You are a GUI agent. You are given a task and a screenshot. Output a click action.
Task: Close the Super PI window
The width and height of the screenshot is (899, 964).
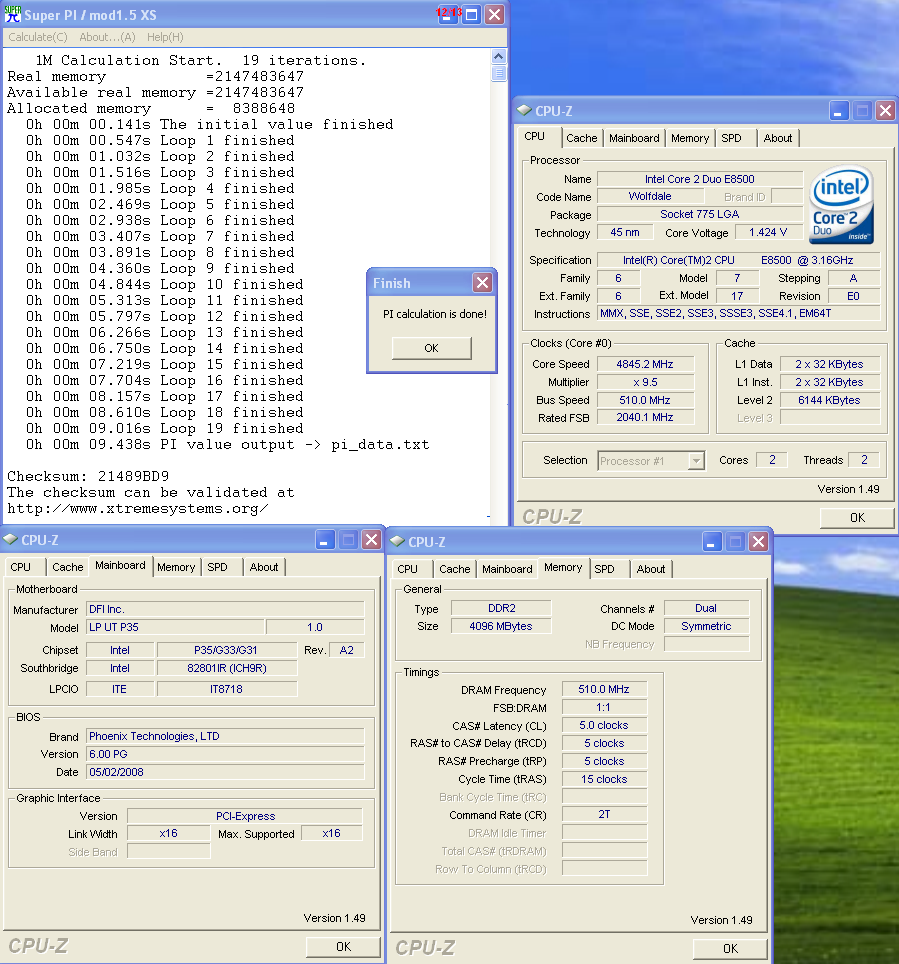point(494,15)
